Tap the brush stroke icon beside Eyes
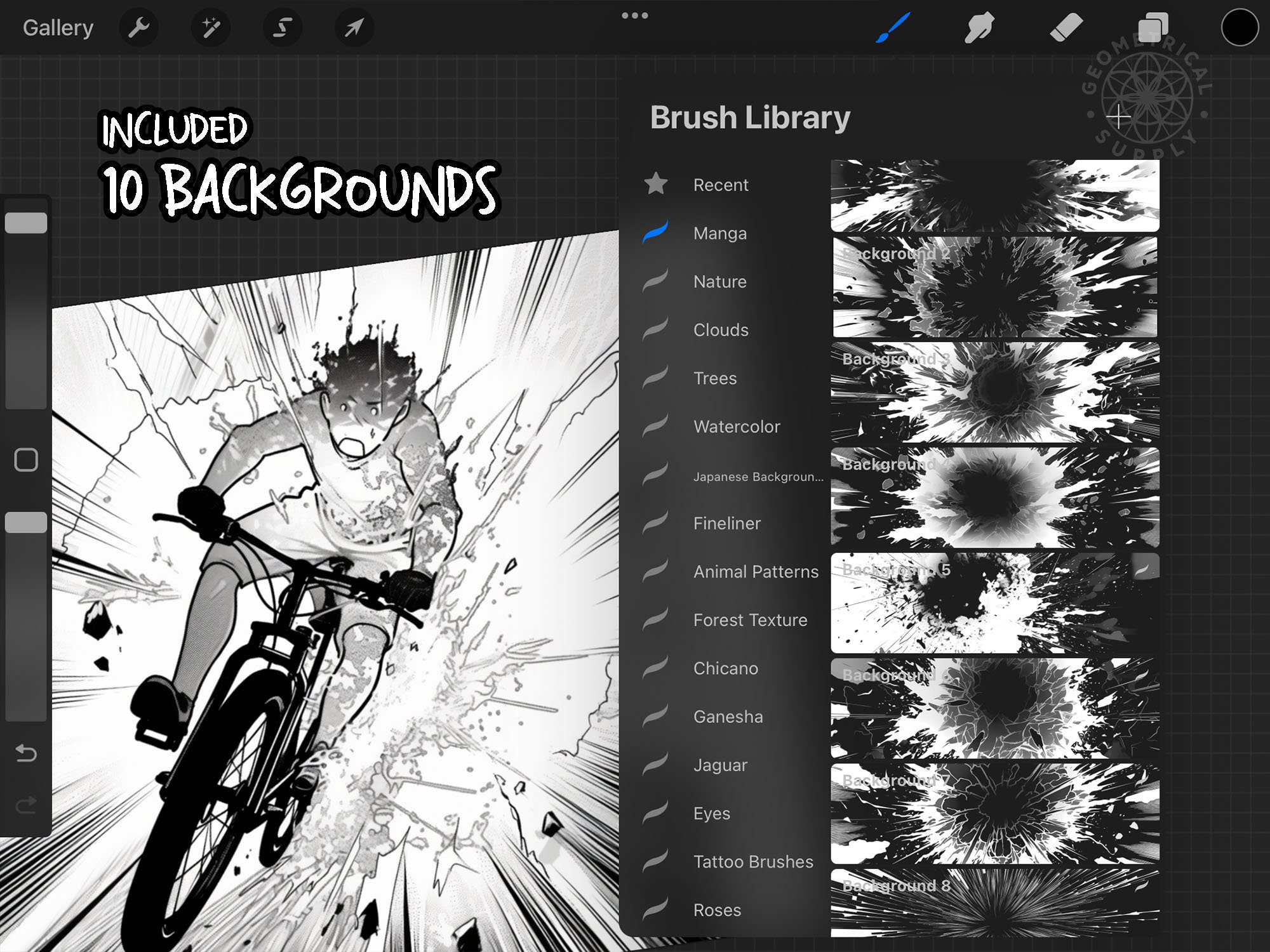The width and height of the screenshot is (1270, 952). tap(655, 812)
